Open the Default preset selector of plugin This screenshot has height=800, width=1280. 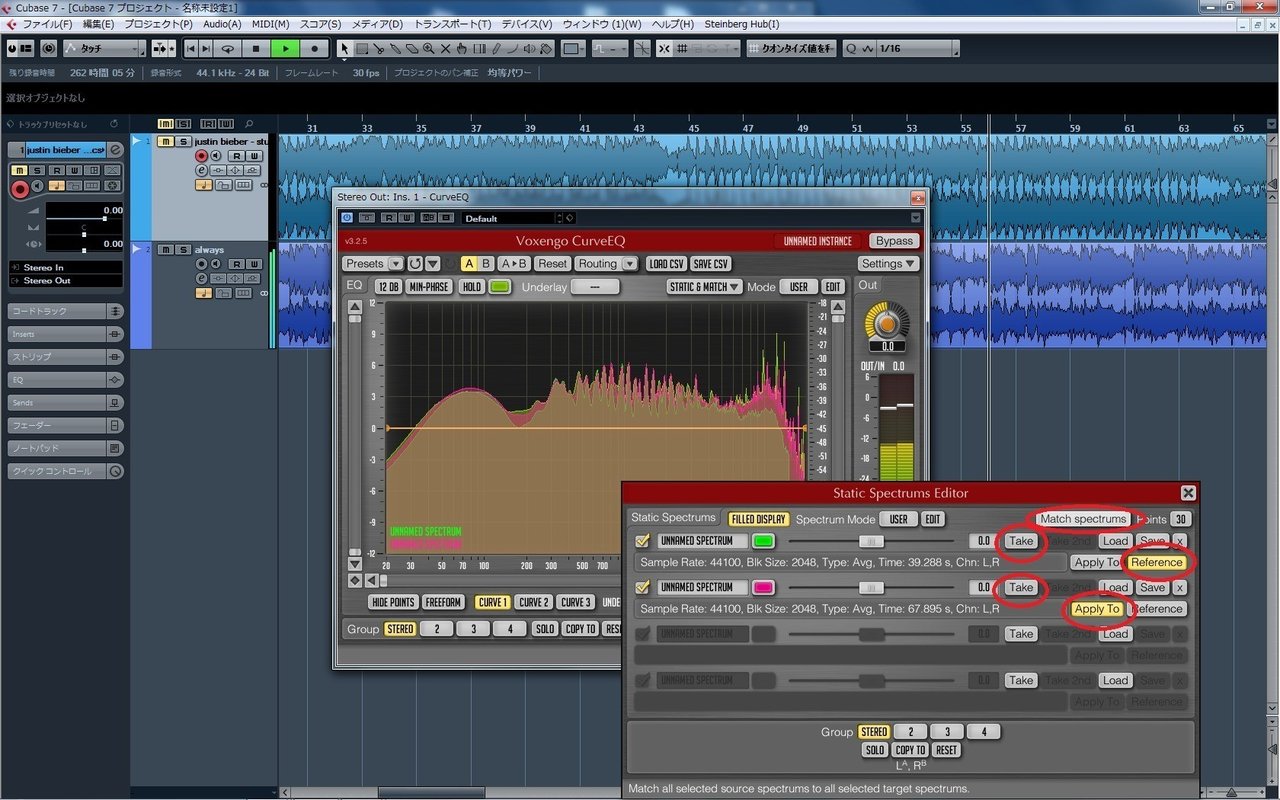pos(510,218)
